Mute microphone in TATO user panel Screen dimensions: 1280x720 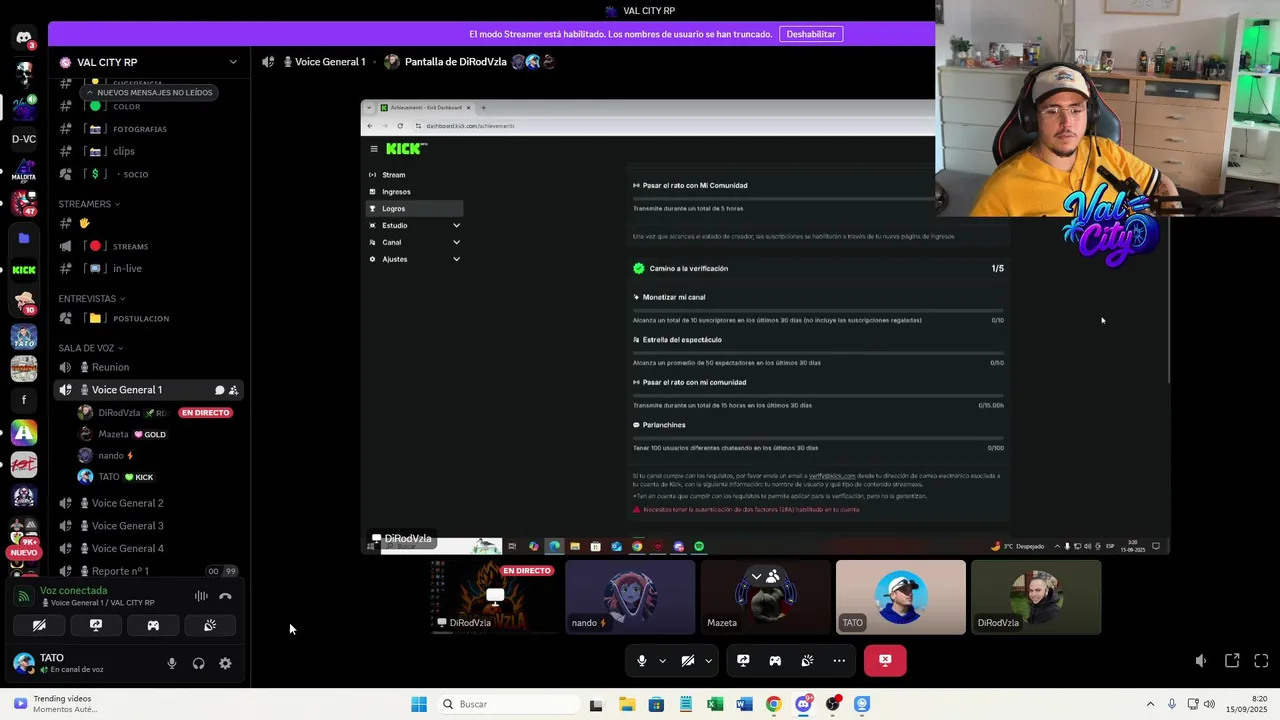pyautogui.click(x=172, y=663)
